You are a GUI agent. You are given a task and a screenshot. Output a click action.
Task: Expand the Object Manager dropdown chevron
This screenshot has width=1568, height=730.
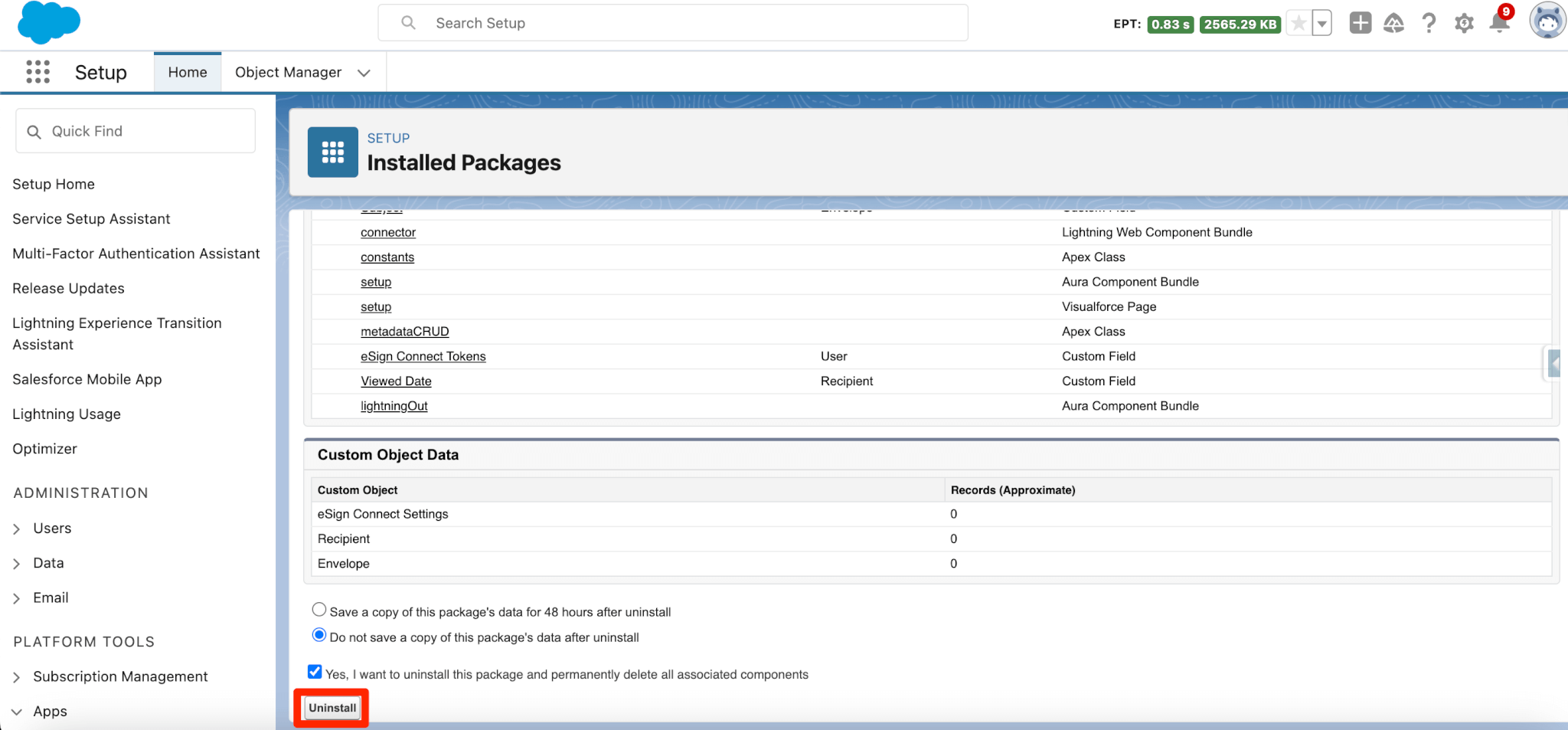364,73
